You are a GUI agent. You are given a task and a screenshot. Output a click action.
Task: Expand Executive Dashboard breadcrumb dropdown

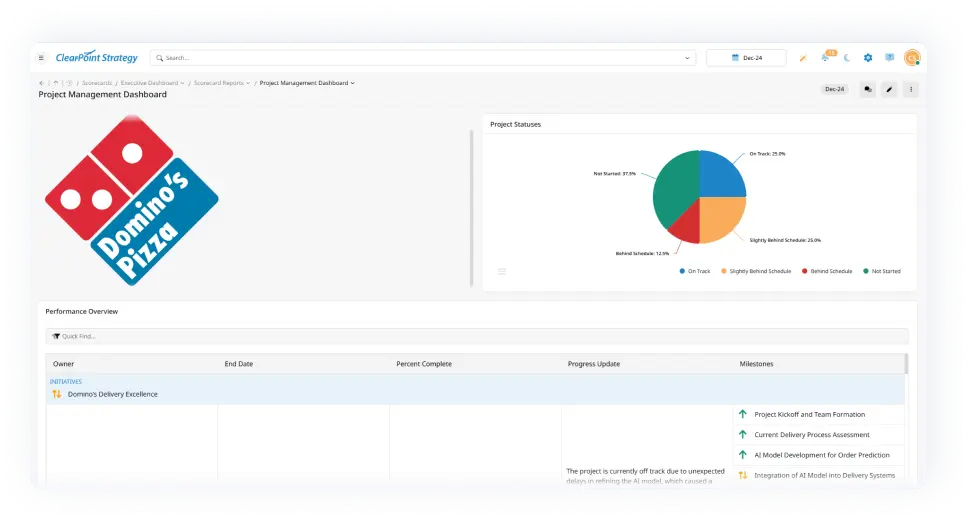pyautogui.click(x=182, y=83)
